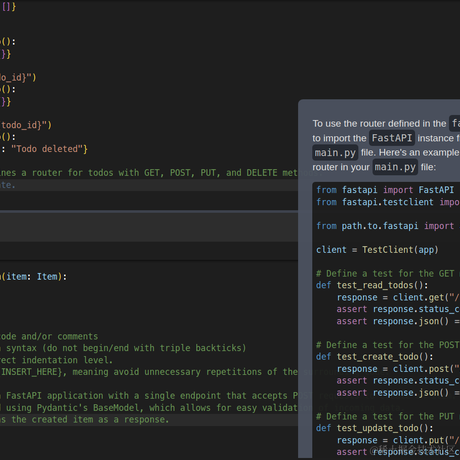
Task: Click the line ending "ode and/or comments"
Action: 49,336
